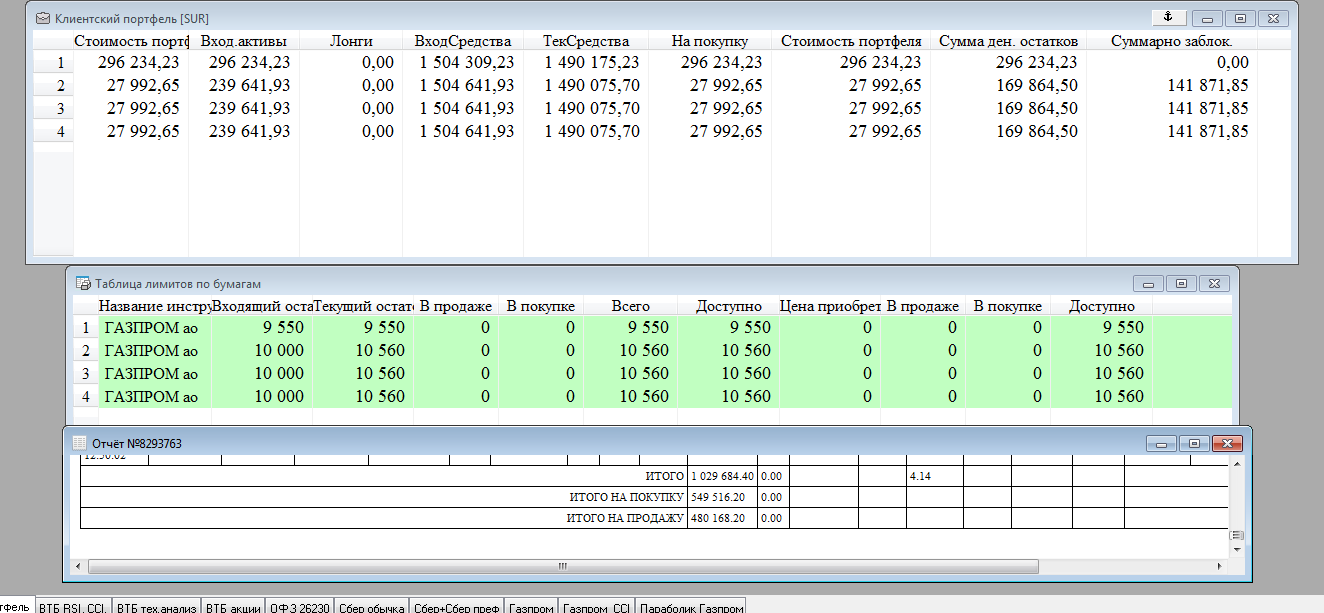1324x613 pixels.
Task: Click the Текущий остаток column header
Action: (x=363, y=306)
